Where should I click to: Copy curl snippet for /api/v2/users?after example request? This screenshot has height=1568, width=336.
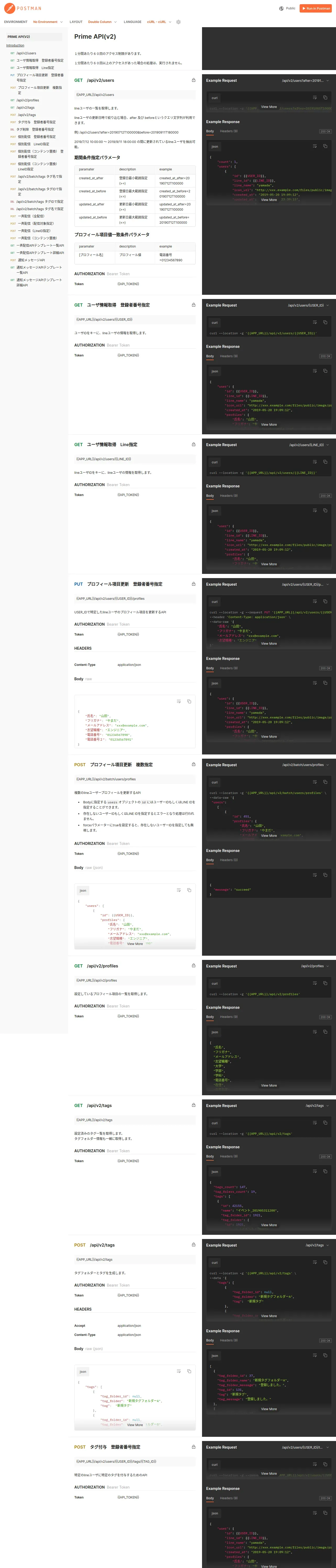(x=325, y=97)
